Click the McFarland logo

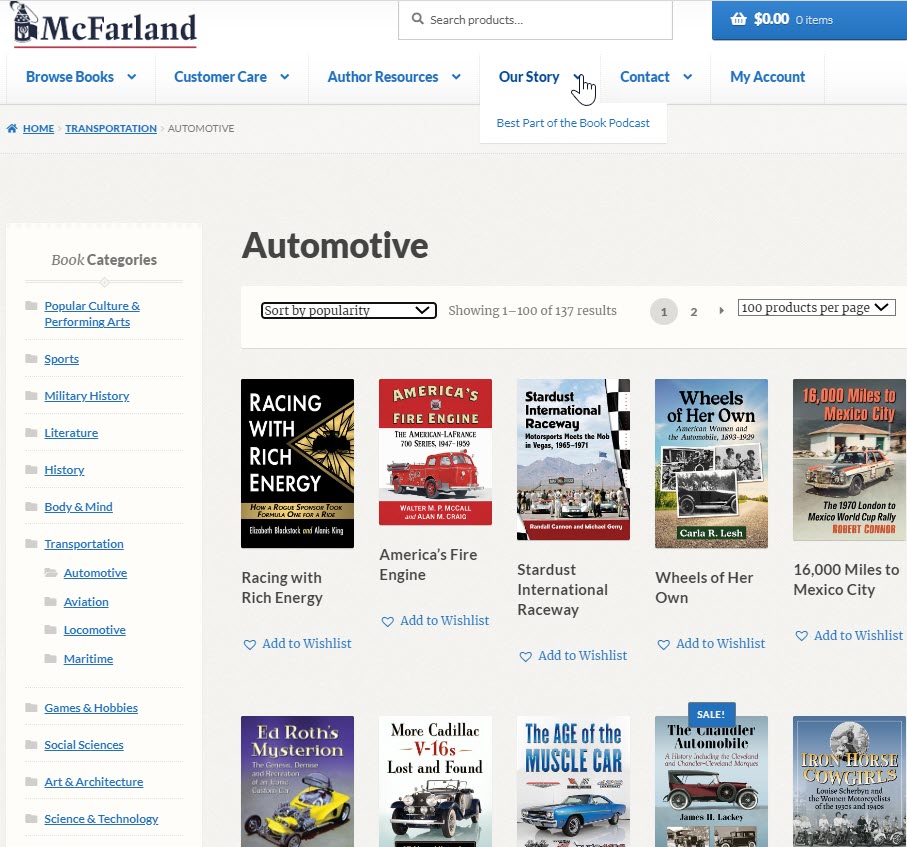pyautogui.click(x=105, y=25)
